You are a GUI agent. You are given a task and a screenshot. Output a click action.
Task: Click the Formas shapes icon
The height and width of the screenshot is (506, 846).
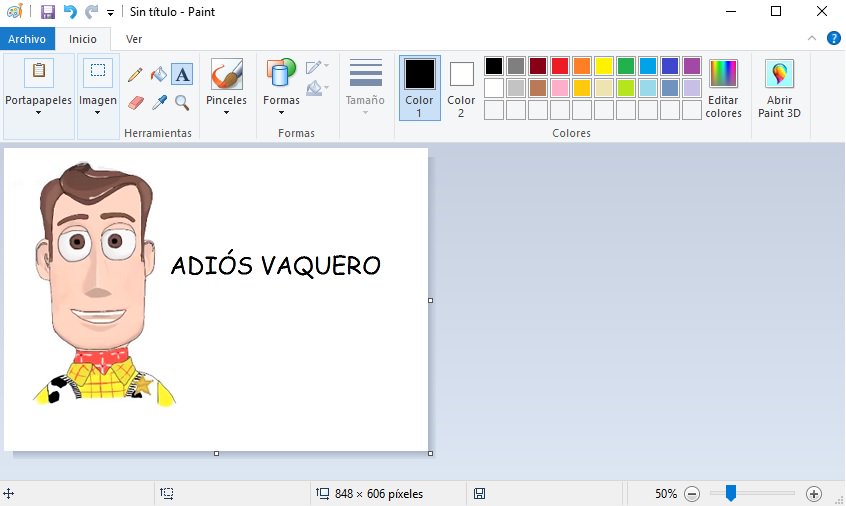pyautogui.click(x=281, y=73)
